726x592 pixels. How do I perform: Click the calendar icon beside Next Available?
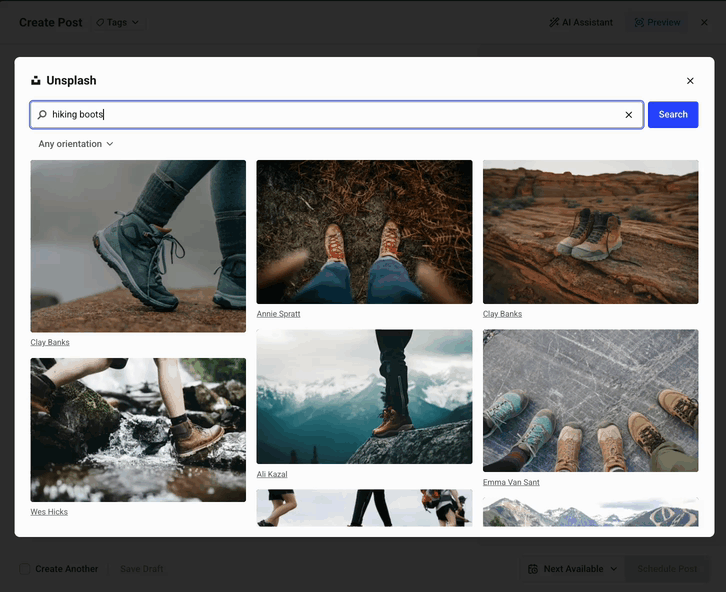coord(533,569)
